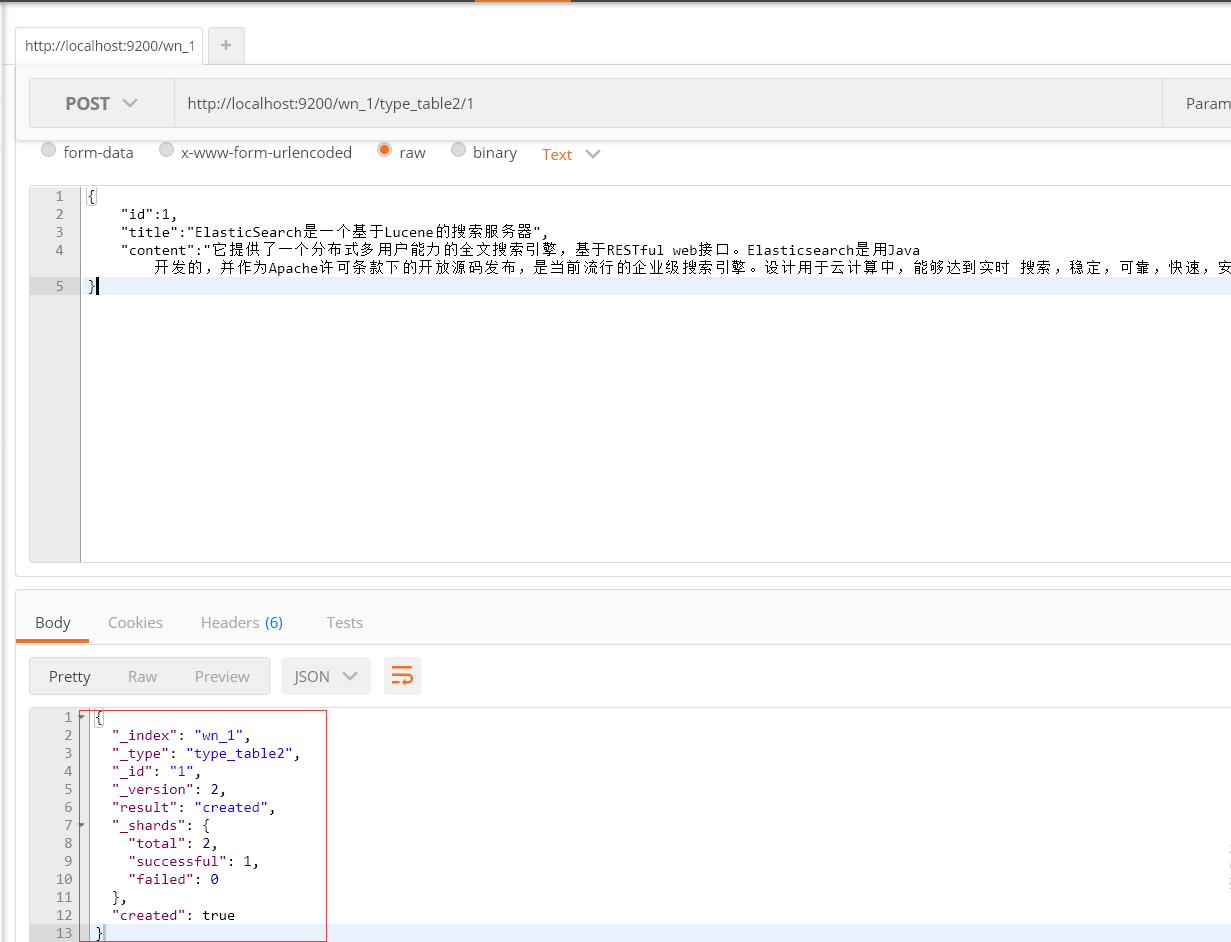Screen dimensions: 1231x942
Task: Select the localhost:9200/wn_1 request tab
Action: tap(109, 46)
